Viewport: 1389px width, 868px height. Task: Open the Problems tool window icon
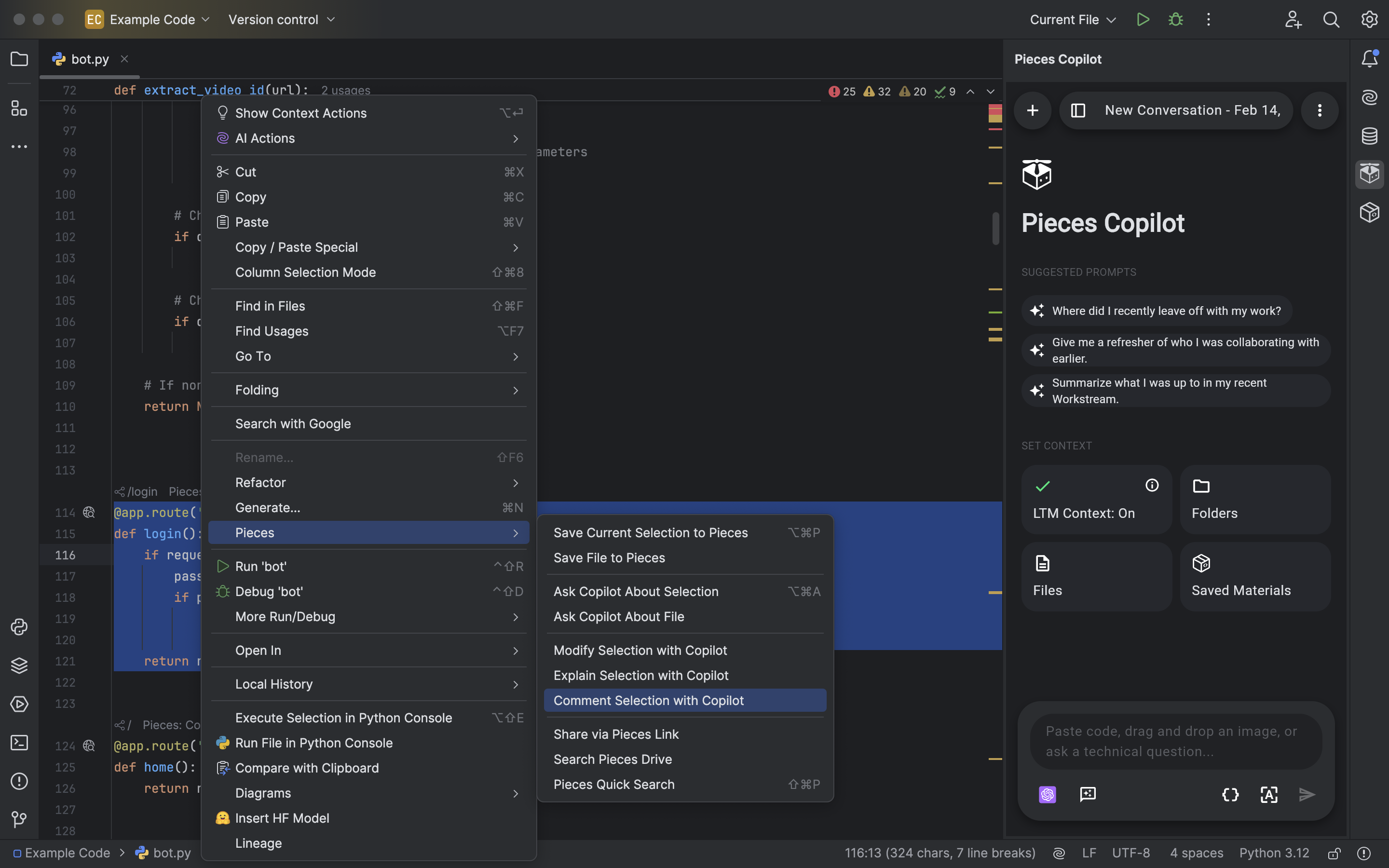click(19, 781)
